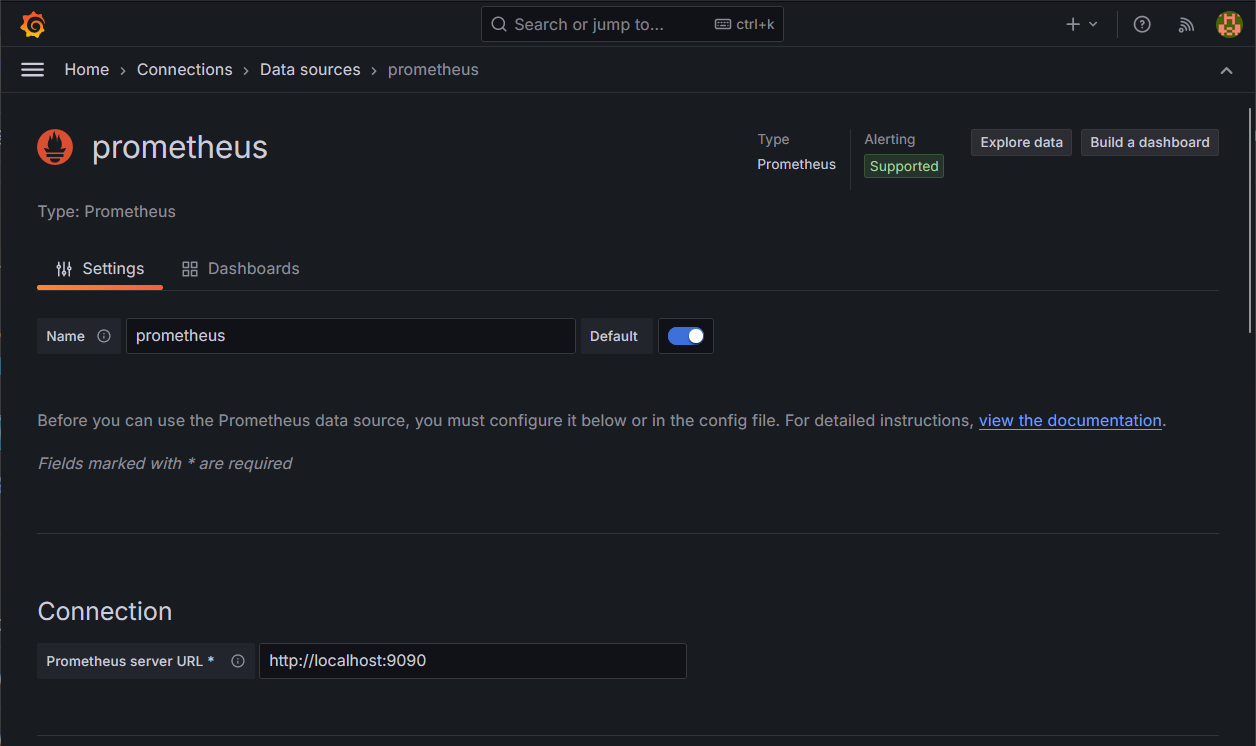1256x746 pixels.
Task: Click the vertical page scrollbar
Action: click(x=1250, y=220)
